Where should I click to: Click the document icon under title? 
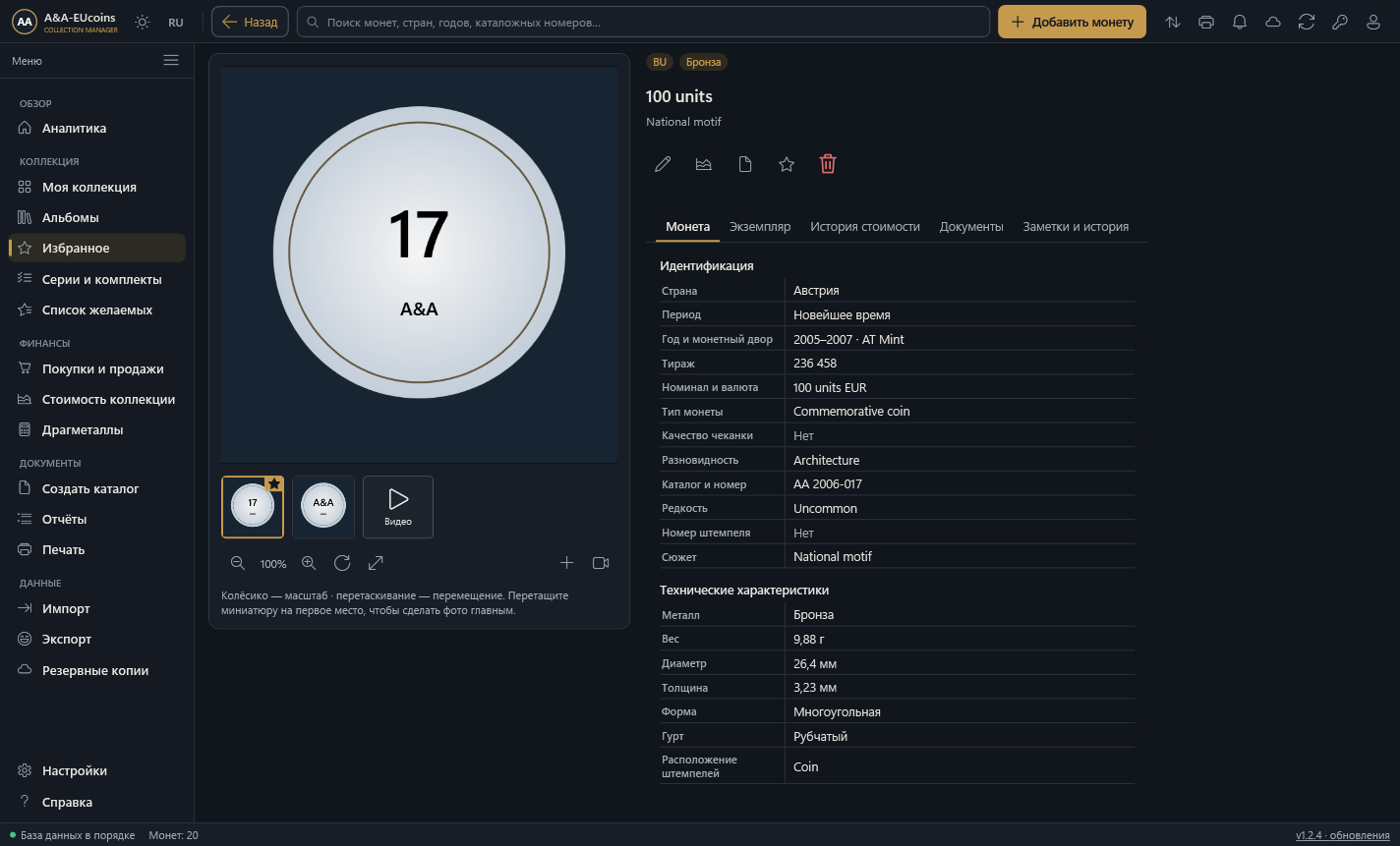coord(745,164)
